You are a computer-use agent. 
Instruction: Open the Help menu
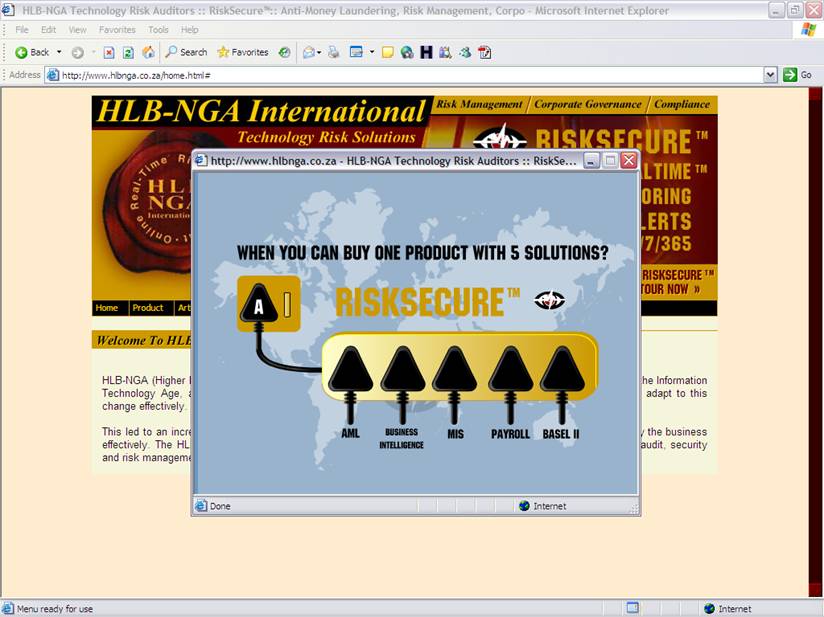(190, 30)
